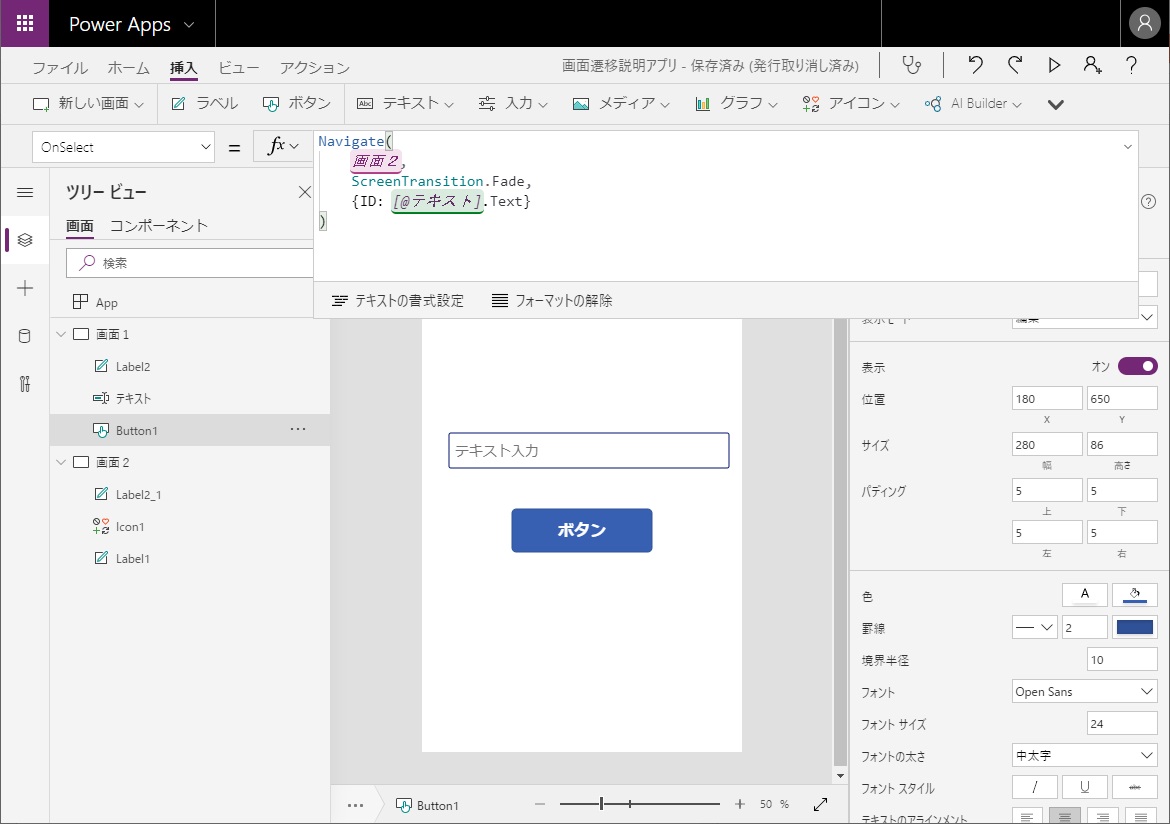This screenshot has width=1170, height=826.
Task: Run the app preview play icon
Action: pyautogui.click(x=1054, y=64)
